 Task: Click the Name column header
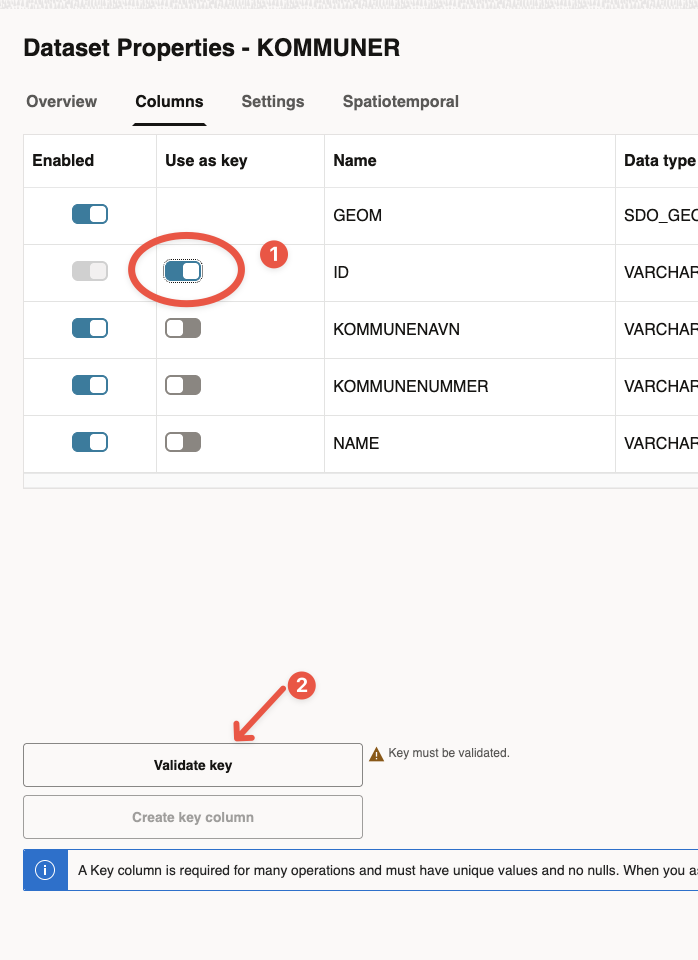354,160
